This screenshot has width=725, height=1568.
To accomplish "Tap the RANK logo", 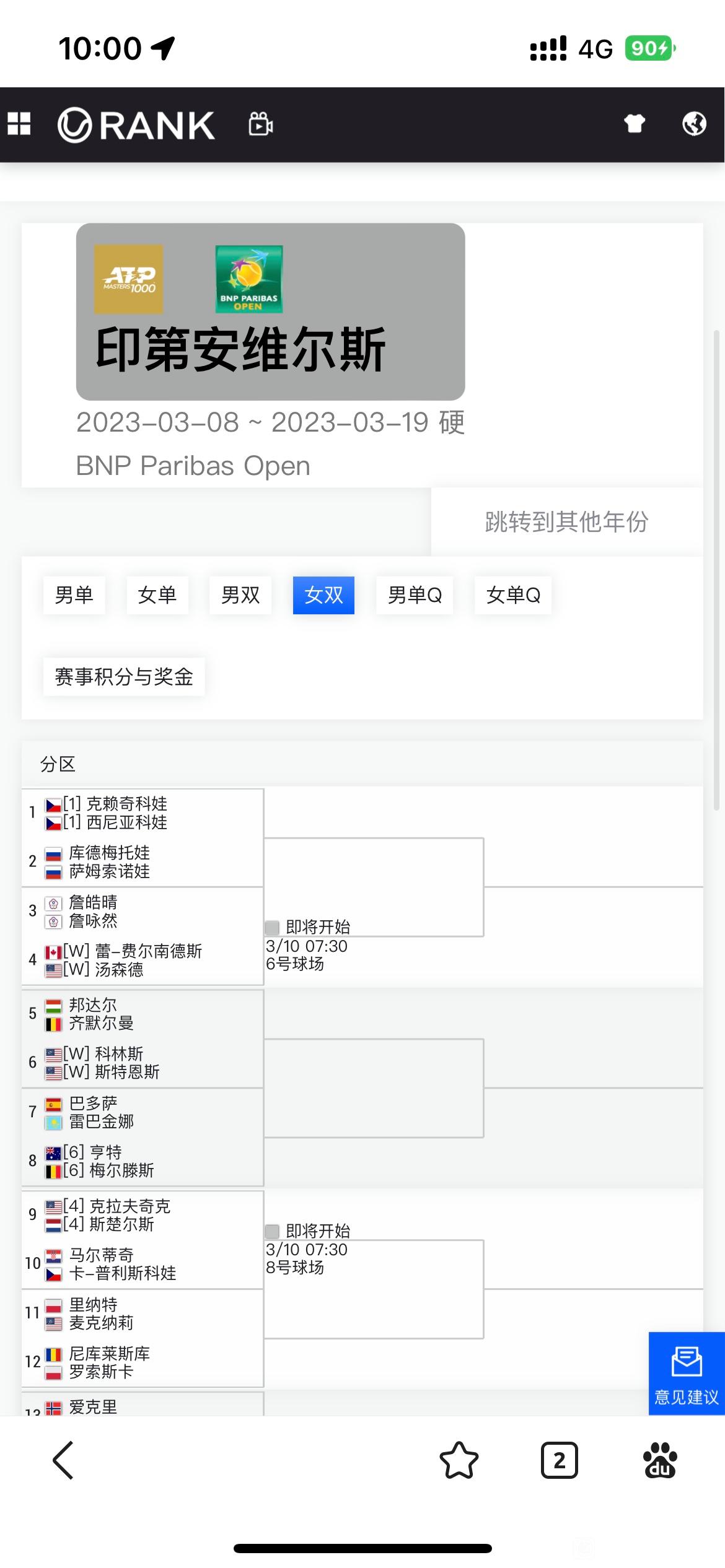I will pyautogui.click(x=136, y=125).
